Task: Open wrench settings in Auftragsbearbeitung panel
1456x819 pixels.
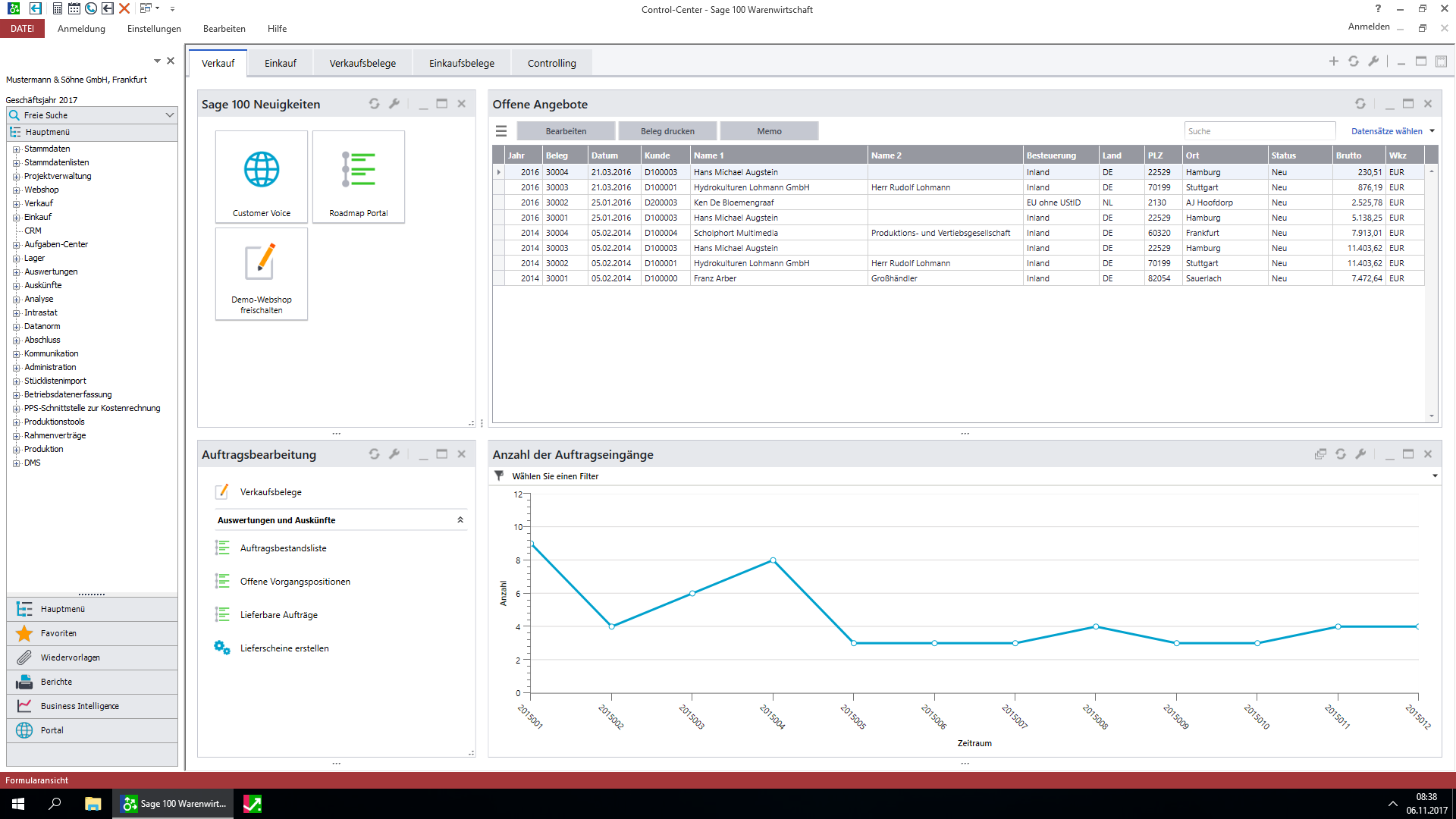Action: click(x=394, y=454)
